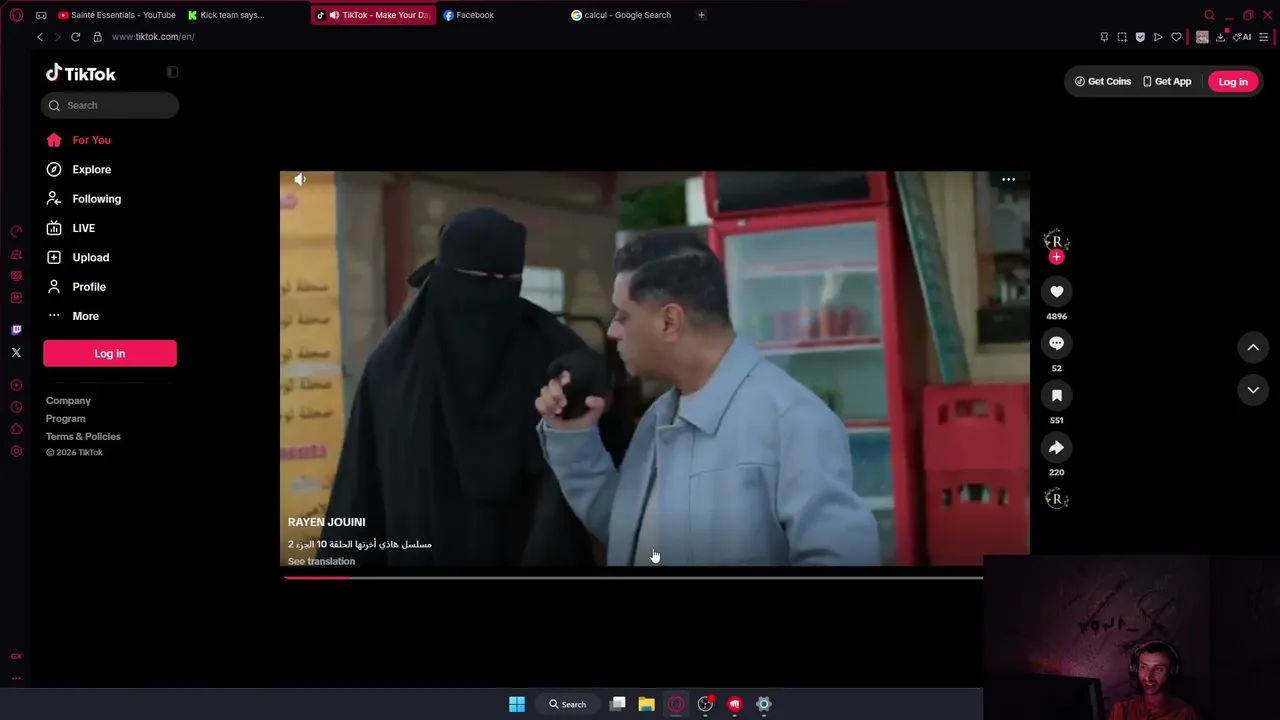Open OBS Studio from the taskbar
This screenshot has width=1280, height=720.
click(x=705, y=704)
